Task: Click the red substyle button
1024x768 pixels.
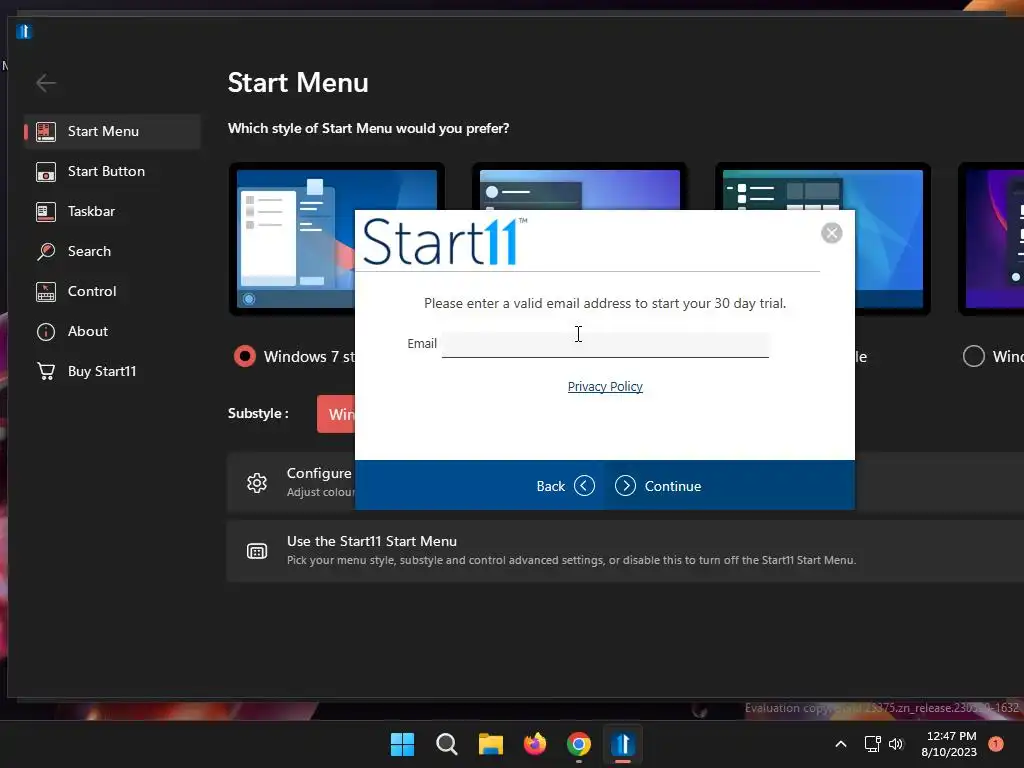Action: pos(336,414)
